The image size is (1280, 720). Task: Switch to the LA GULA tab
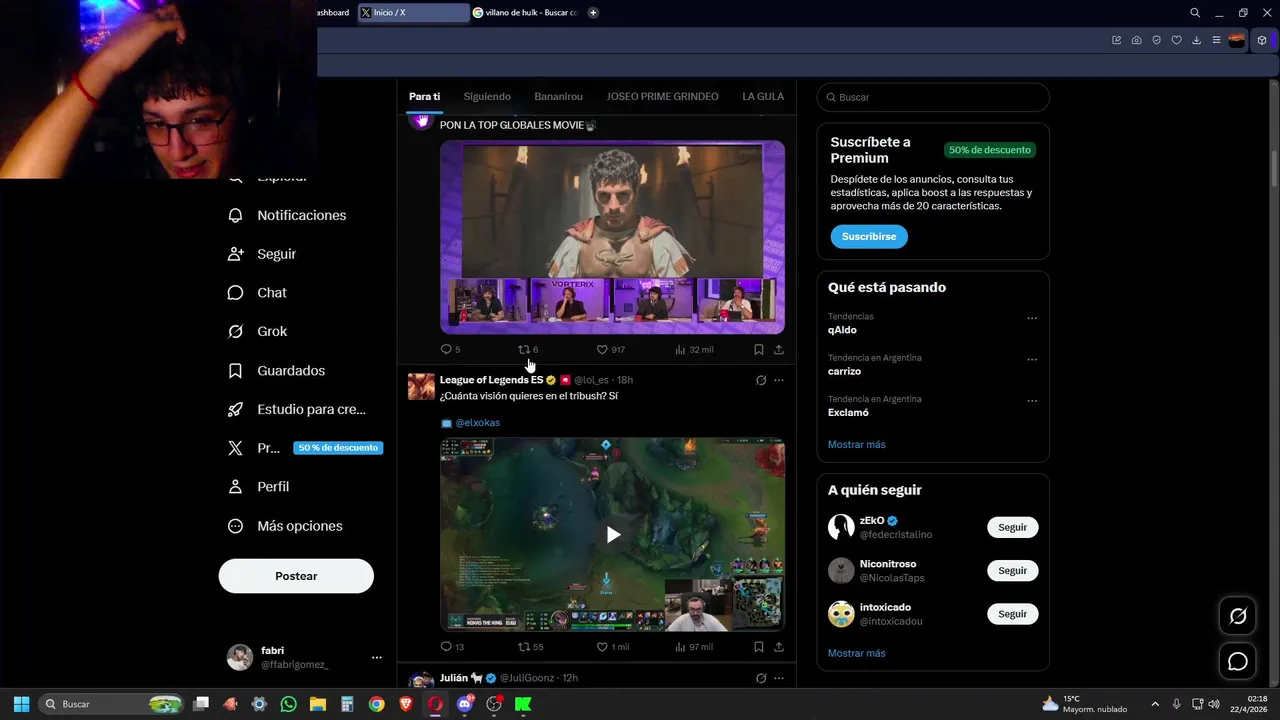(x=763, y=97)
